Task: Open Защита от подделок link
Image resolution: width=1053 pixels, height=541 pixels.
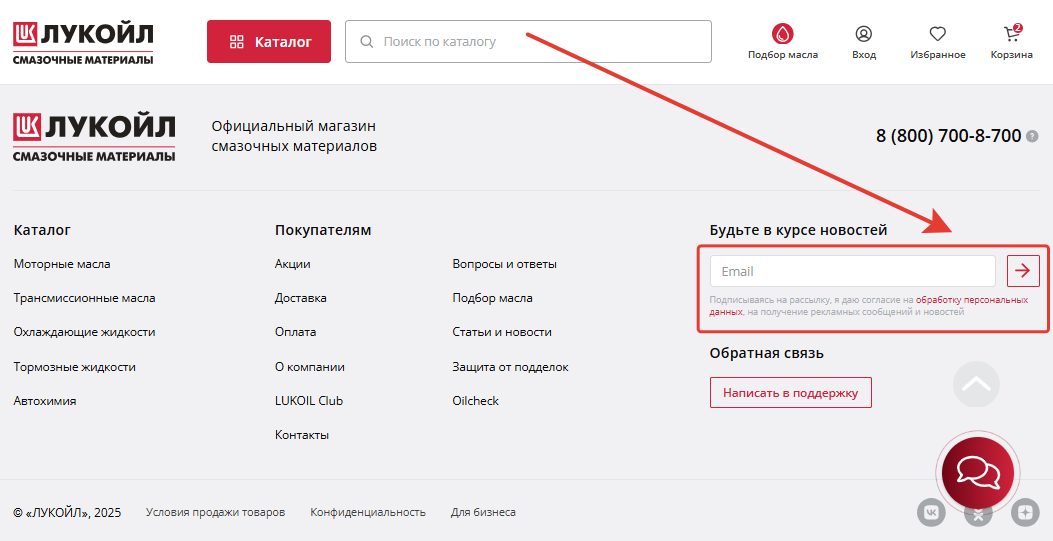Action: [510, 366]
